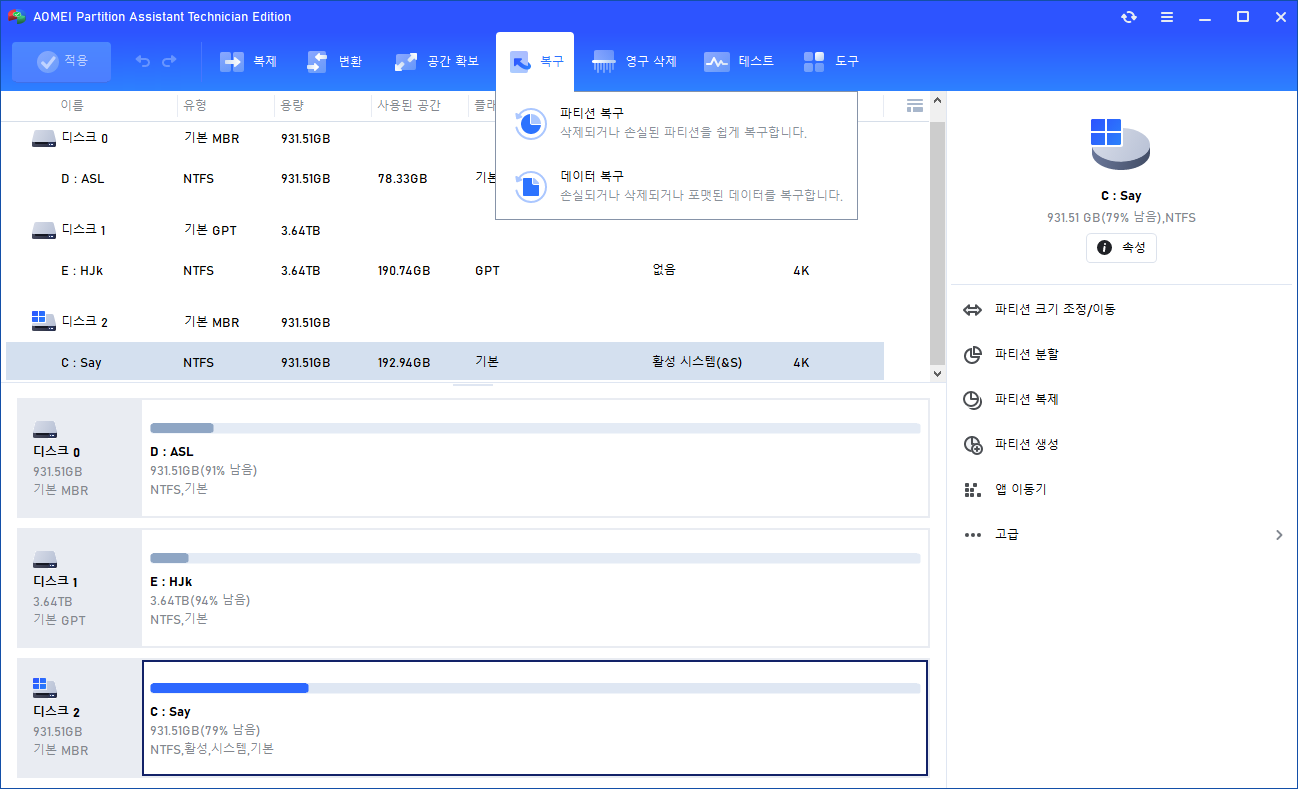Click the data recovery icon in dropdown
Viewport: 1298px width, 789px height.
coord(530,186)
